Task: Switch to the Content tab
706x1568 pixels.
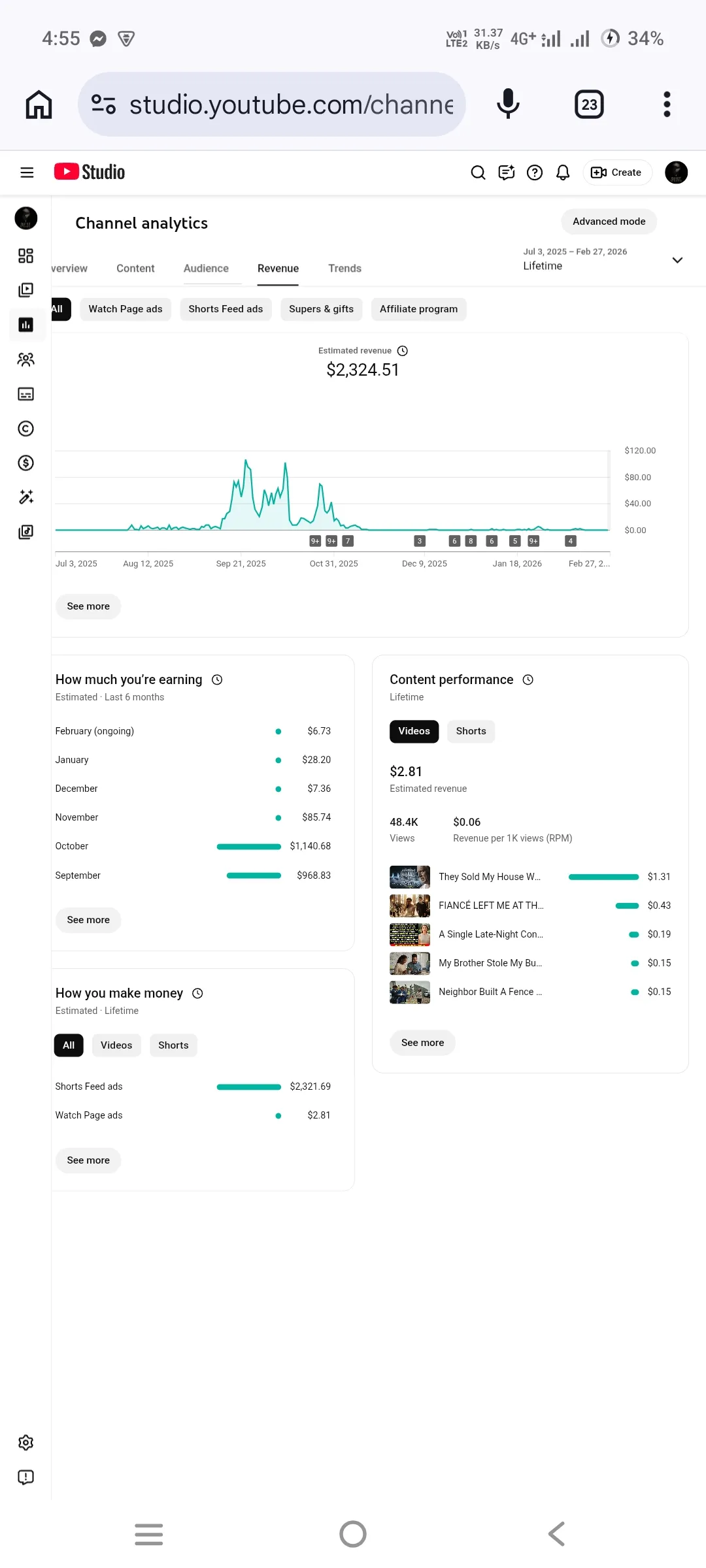Action: [135, 269]
